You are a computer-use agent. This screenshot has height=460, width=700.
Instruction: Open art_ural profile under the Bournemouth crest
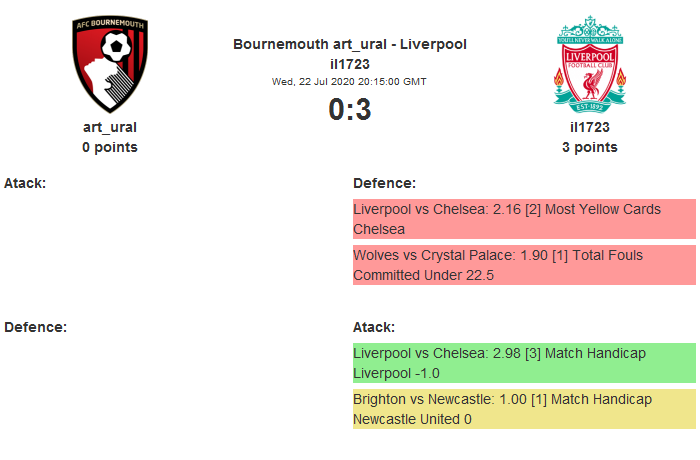(110, 127)
